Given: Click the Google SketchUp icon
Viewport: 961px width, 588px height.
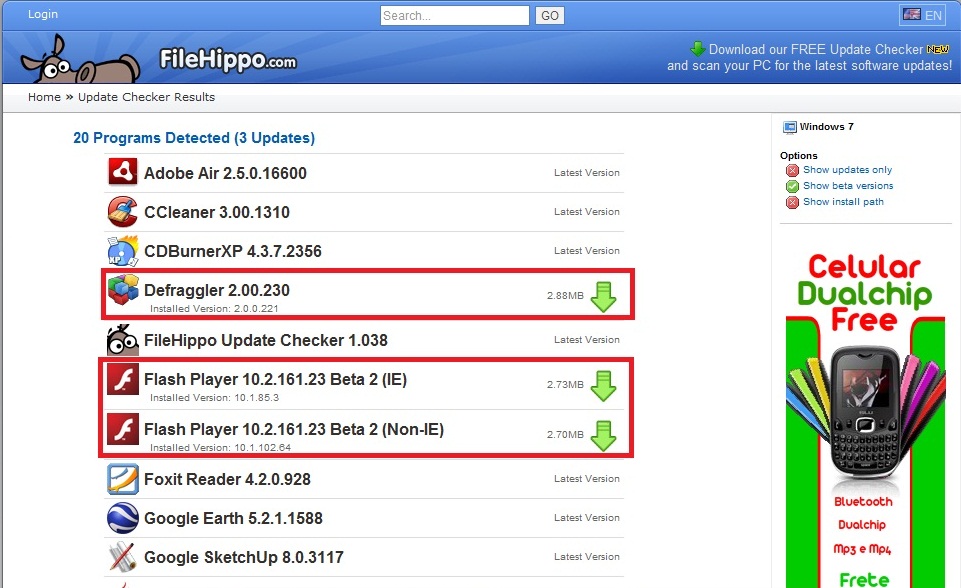Looking at the screenshot, I should (123, 557).
